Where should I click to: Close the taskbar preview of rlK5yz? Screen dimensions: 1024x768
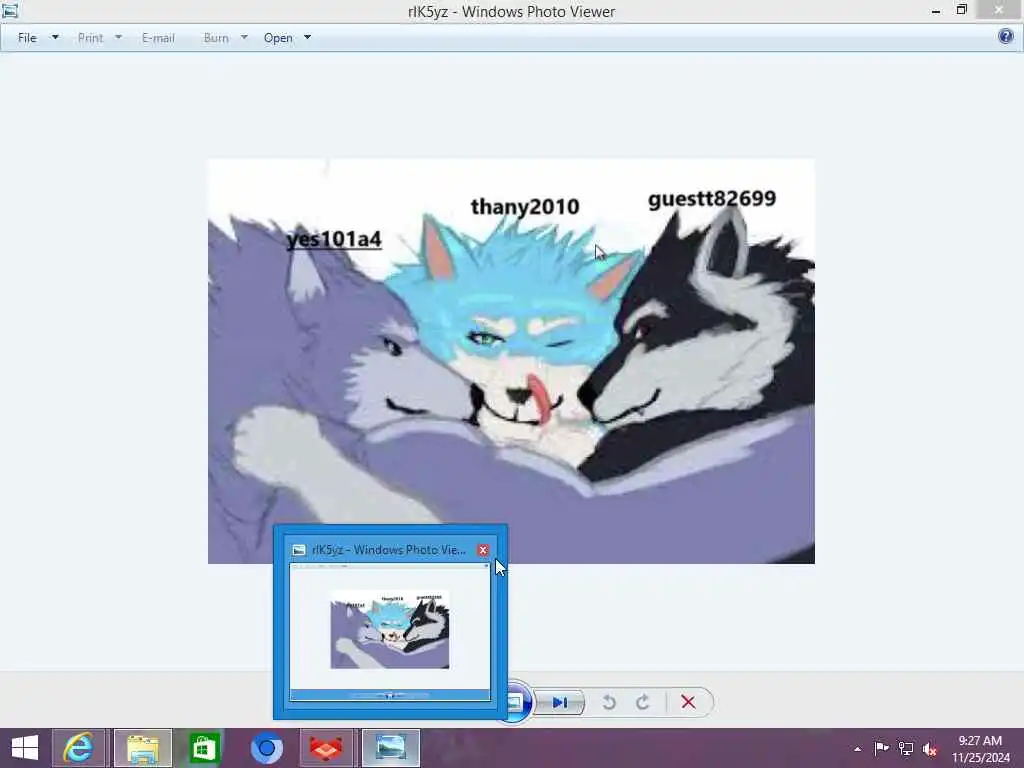483,550
